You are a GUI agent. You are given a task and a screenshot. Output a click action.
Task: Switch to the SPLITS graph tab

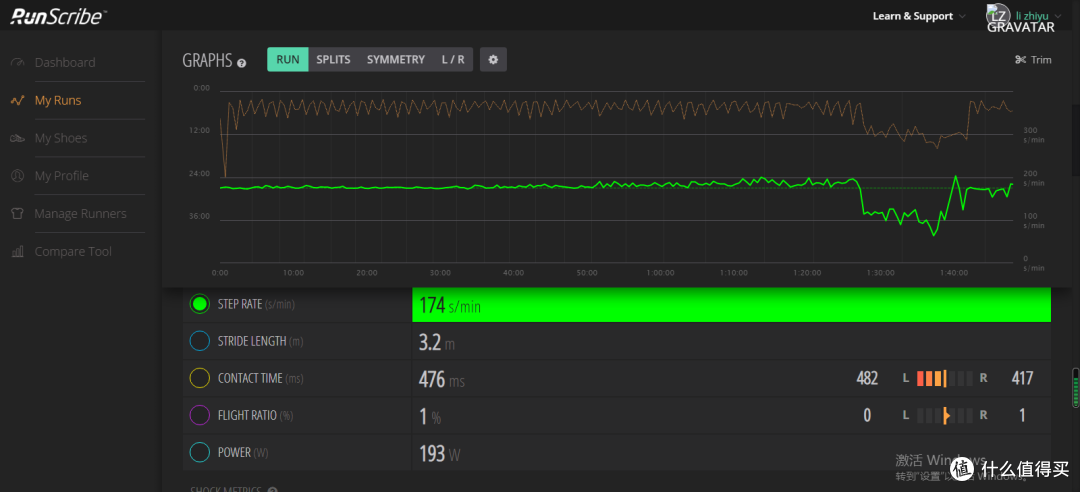[x=333, y=60]
